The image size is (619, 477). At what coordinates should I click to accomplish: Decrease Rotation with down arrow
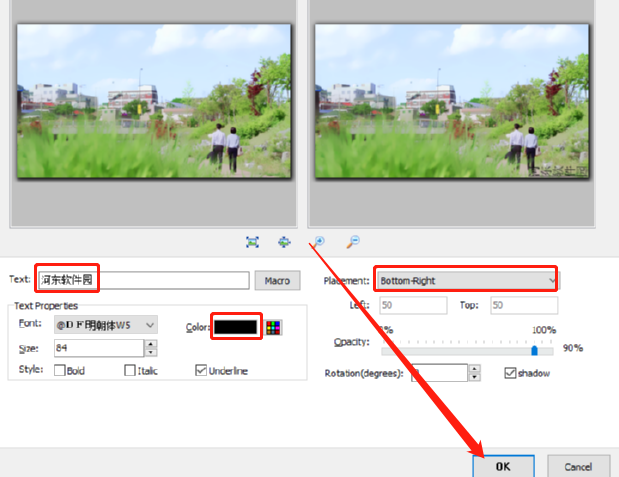(474, 377)
